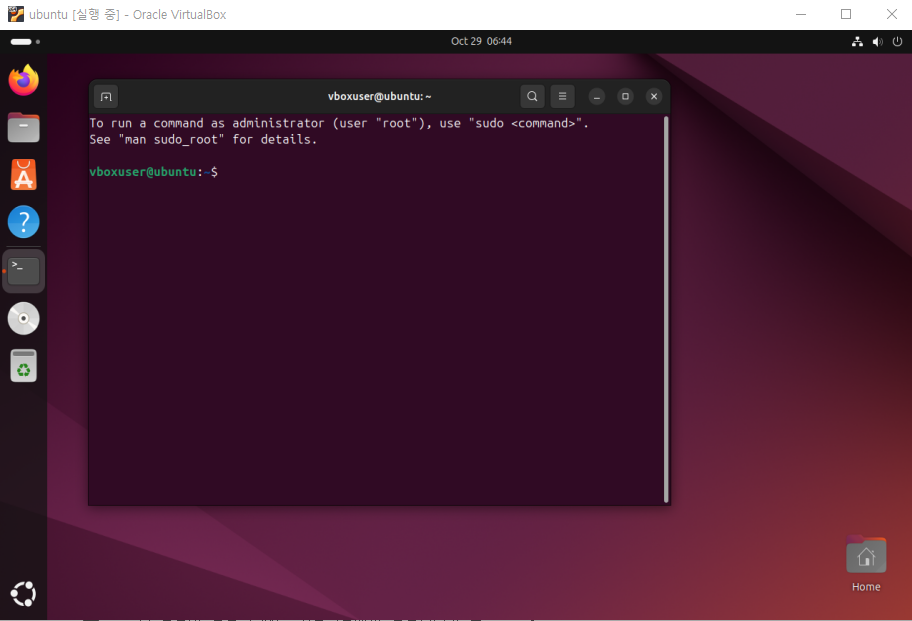This screenshot has width=912, height=621.
Task: Click the network status icon in top bar
Action: coord(857,41)
